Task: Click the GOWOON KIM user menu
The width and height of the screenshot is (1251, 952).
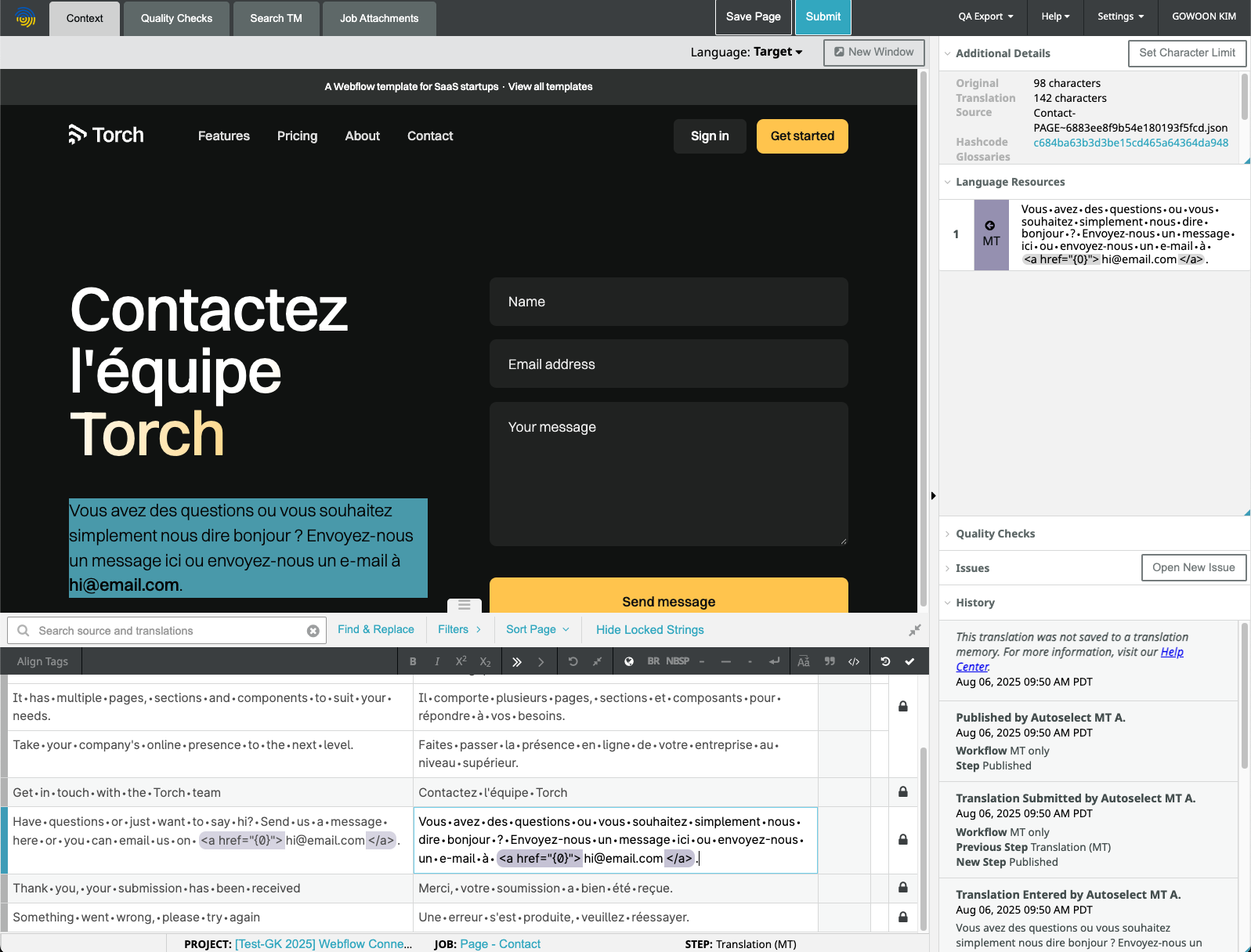Action: (x=1204, y=16)
